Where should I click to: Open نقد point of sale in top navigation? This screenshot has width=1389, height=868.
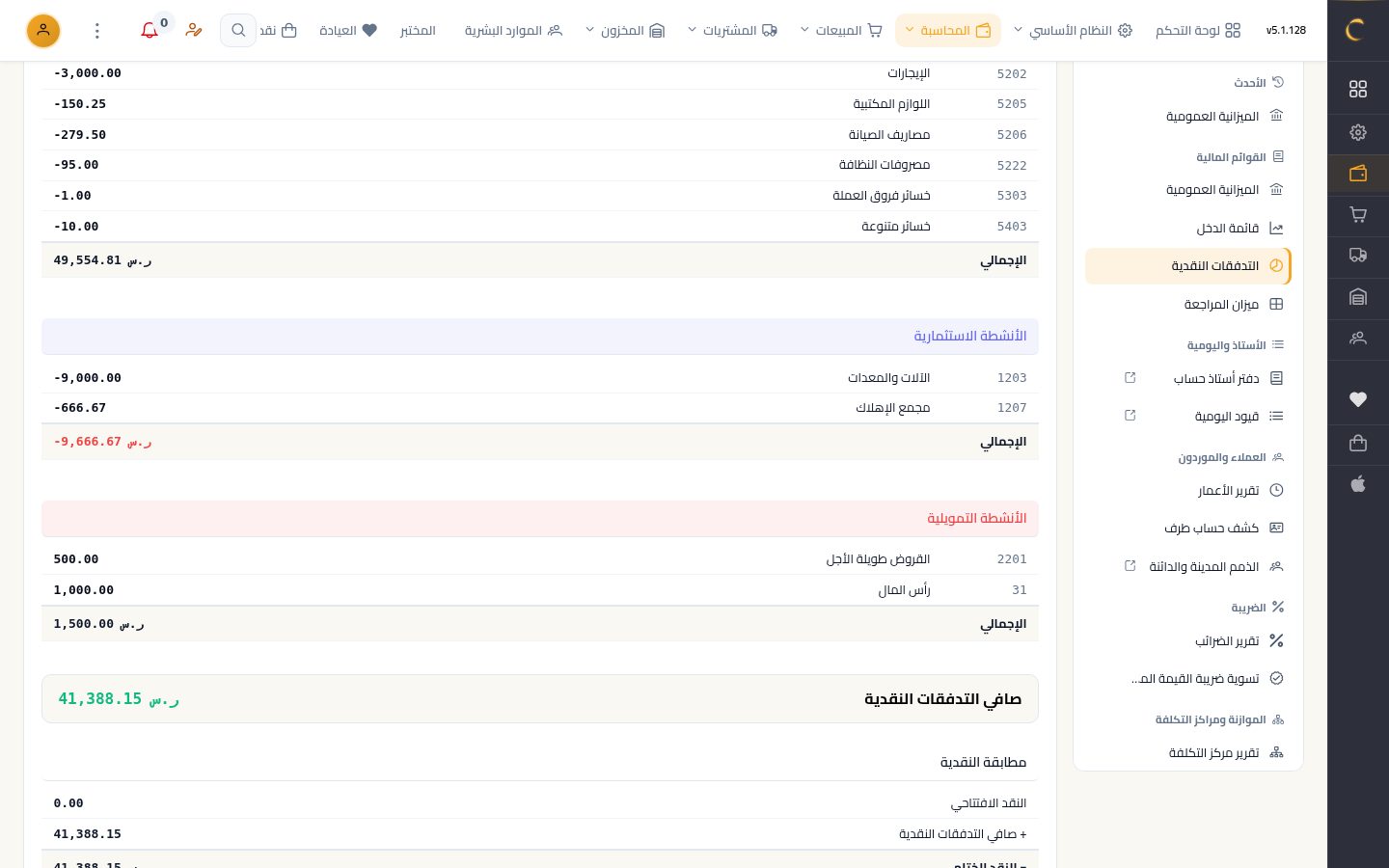click(x=278, y=31)
